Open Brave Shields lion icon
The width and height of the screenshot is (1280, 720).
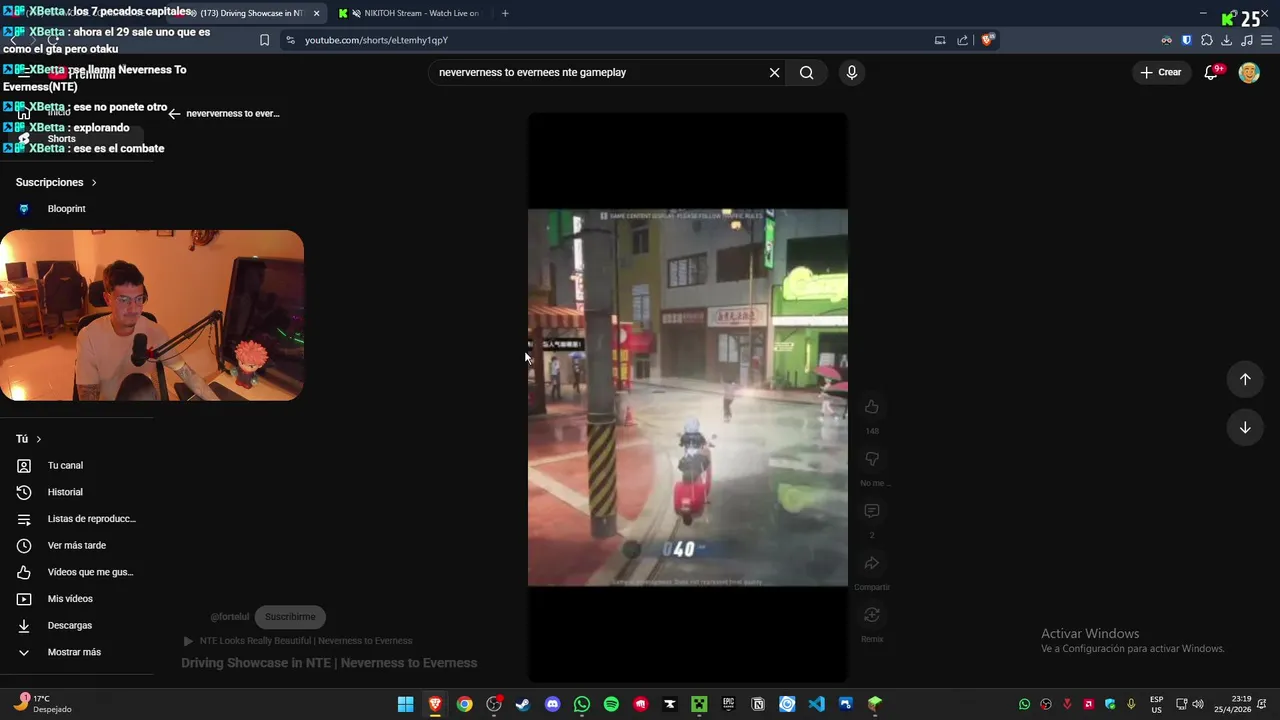[987, 40]
